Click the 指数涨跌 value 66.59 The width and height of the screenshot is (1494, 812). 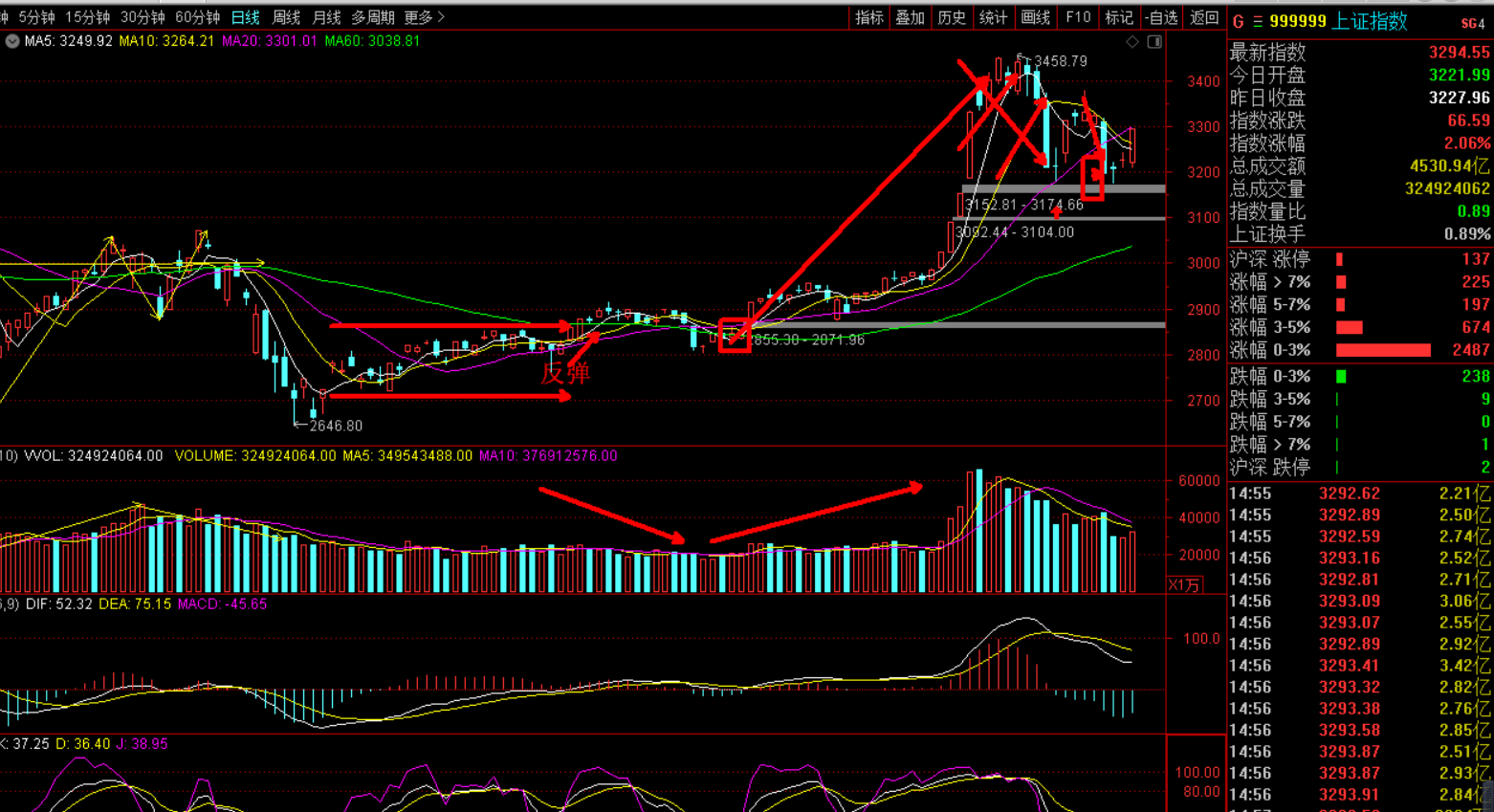point(1468,121)
